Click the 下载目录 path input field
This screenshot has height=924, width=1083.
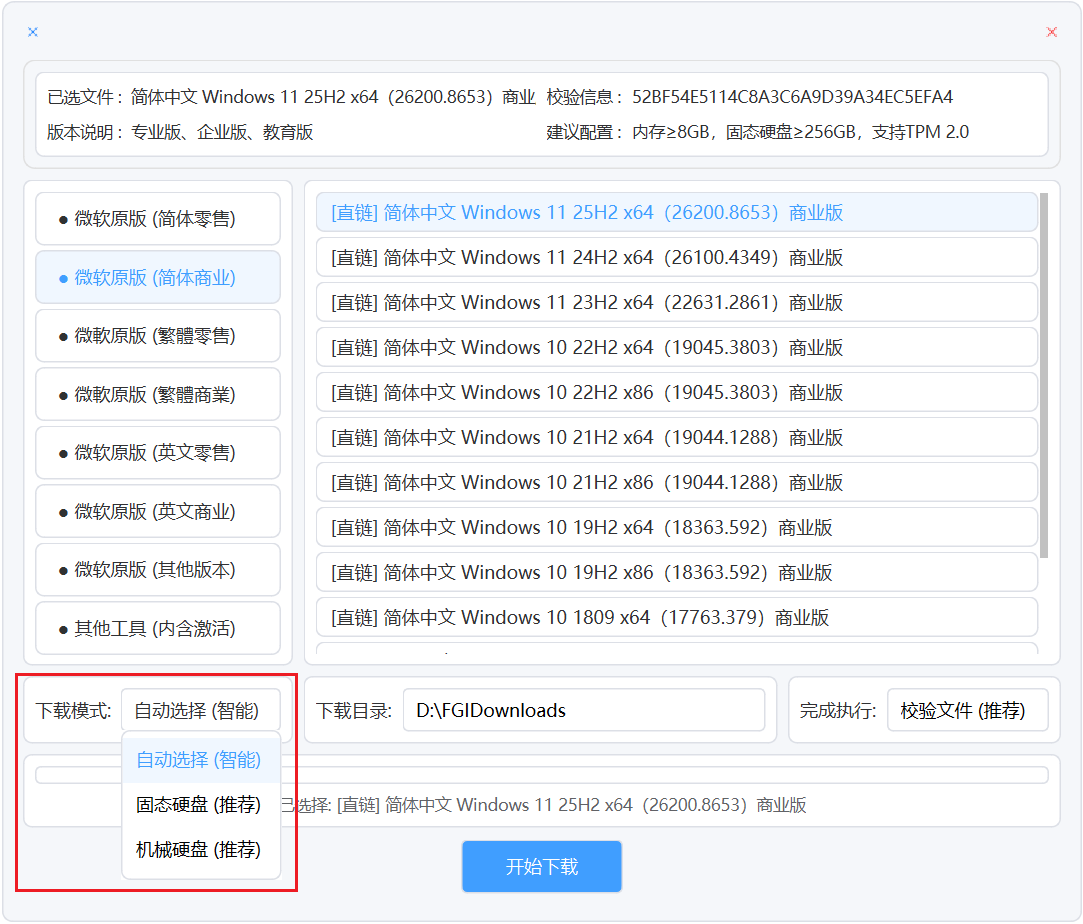tap(584, 710)
